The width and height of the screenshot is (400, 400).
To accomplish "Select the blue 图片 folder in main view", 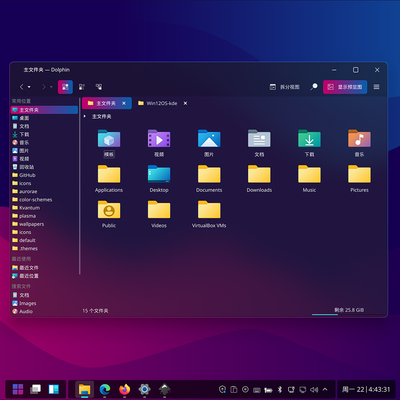I will coord(209,139).
